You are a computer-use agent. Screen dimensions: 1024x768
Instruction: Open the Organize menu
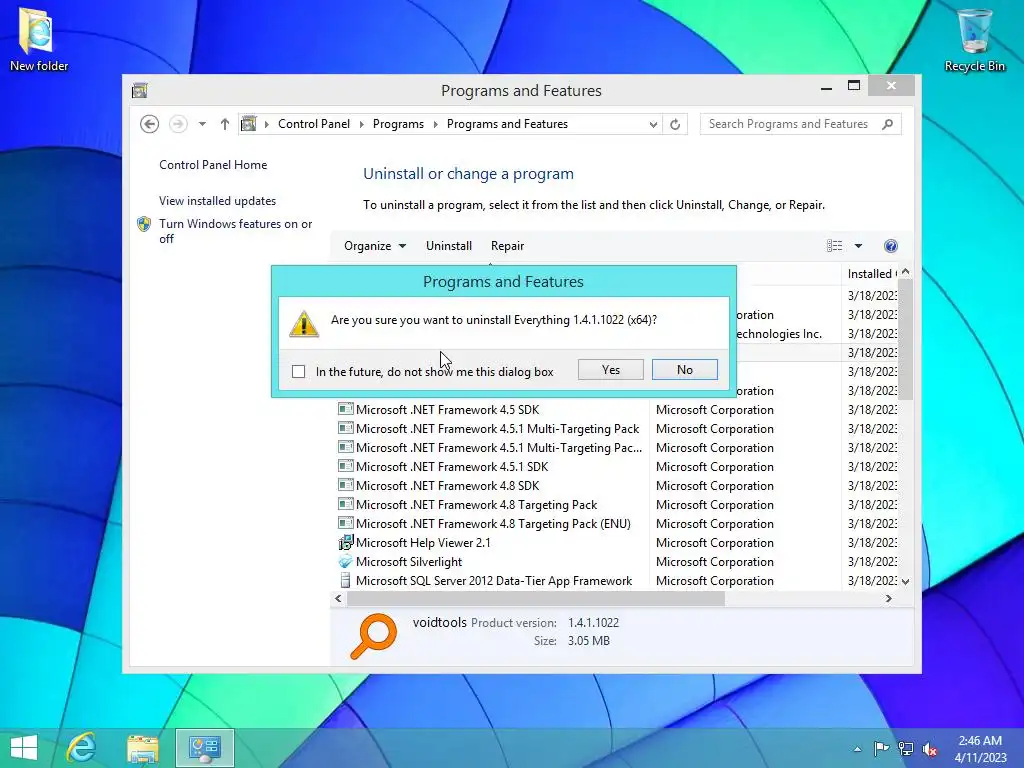tap(375, 246)
